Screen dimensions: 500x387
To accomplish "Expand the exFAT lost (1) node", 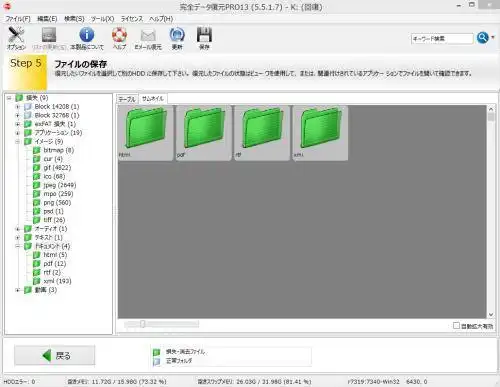I will pyautogui.click(x=18, y=124).
